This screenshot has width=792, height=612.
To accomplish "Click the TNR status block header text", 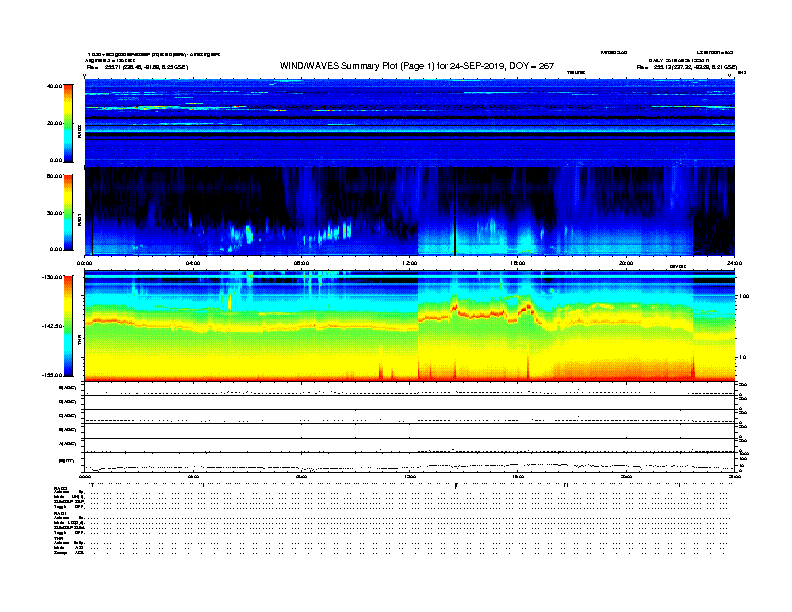I will click(59, 538).
